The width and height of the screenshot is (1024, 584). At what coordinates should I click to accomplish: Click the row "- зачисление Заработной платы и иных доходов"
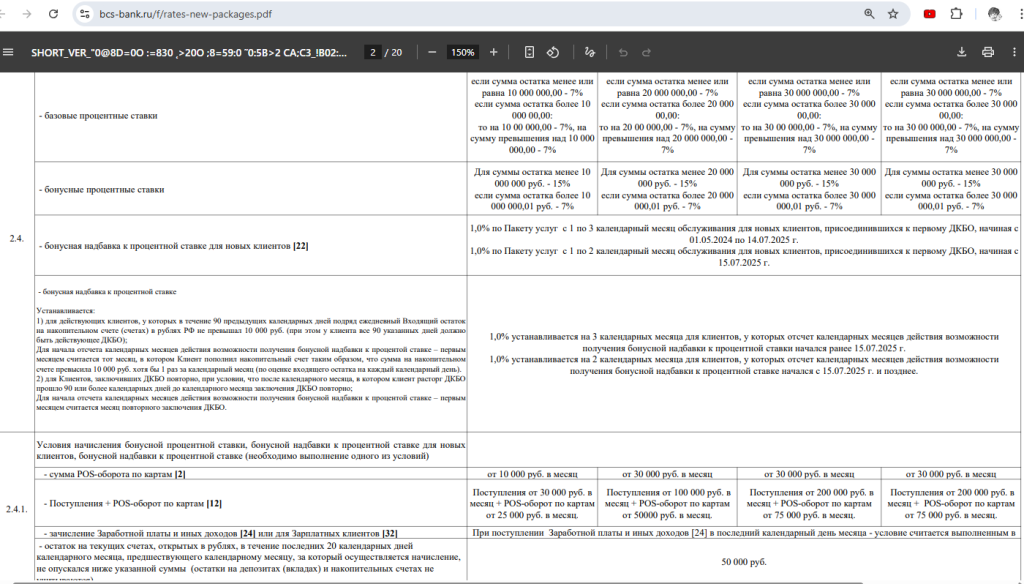click(219, 533)
